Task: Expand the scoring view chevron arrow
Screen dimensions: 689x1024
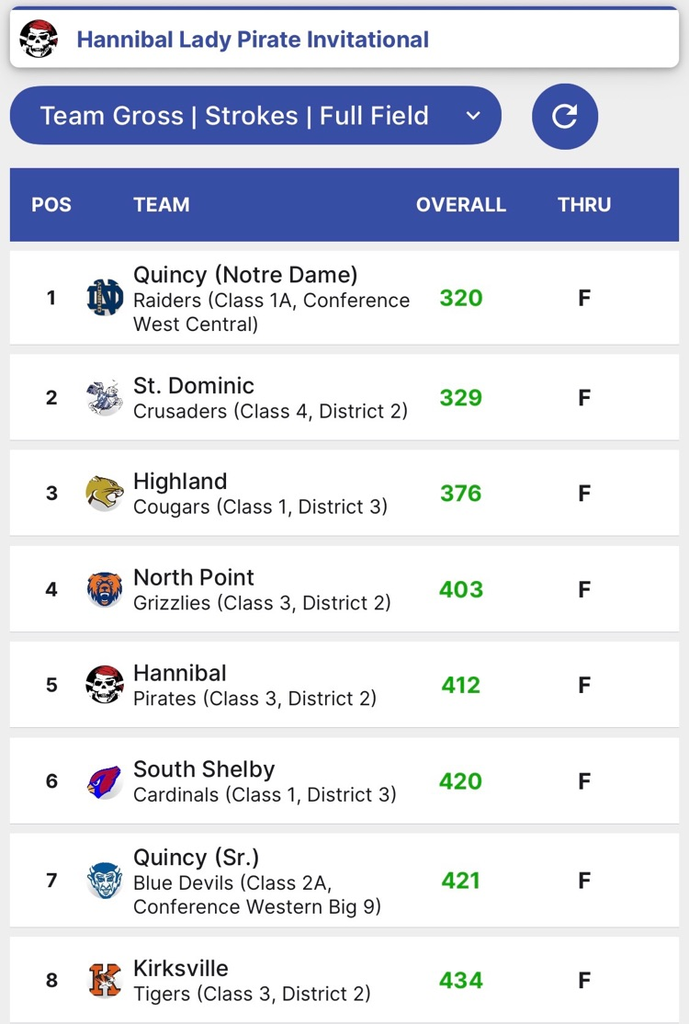Action: [x=474, y=116]
